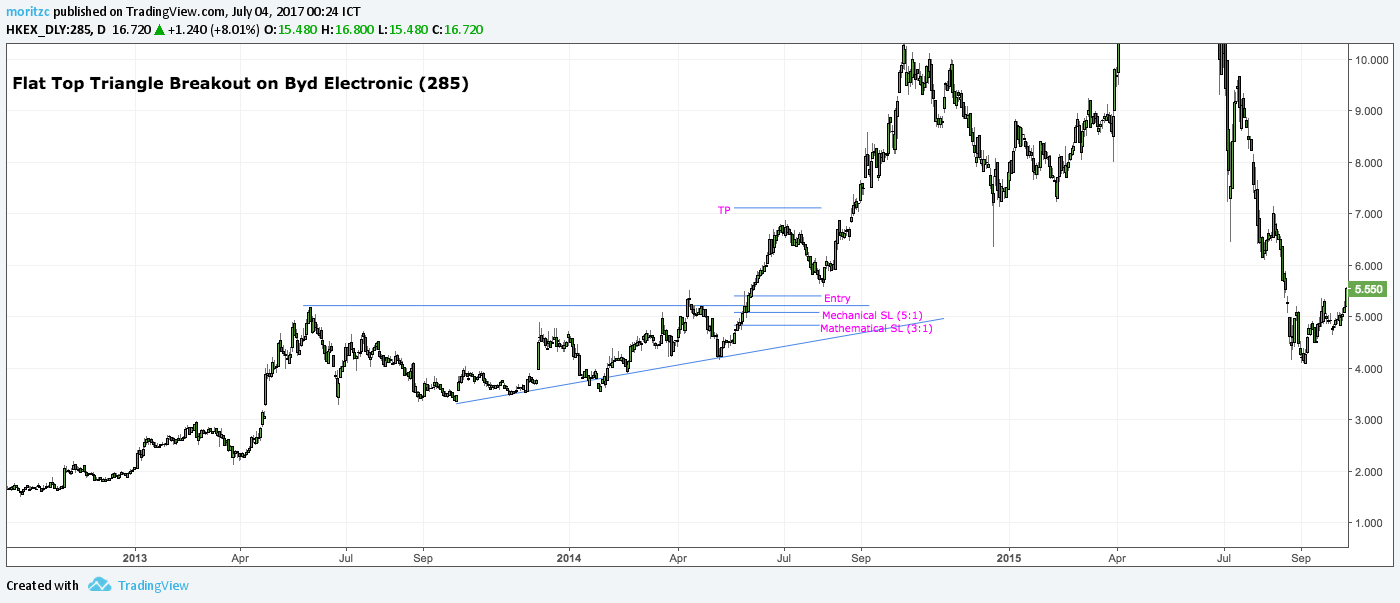This screenshot has height=603, width=1400.
Task: Click the Jul label after 2014
Action: (784, 557)
